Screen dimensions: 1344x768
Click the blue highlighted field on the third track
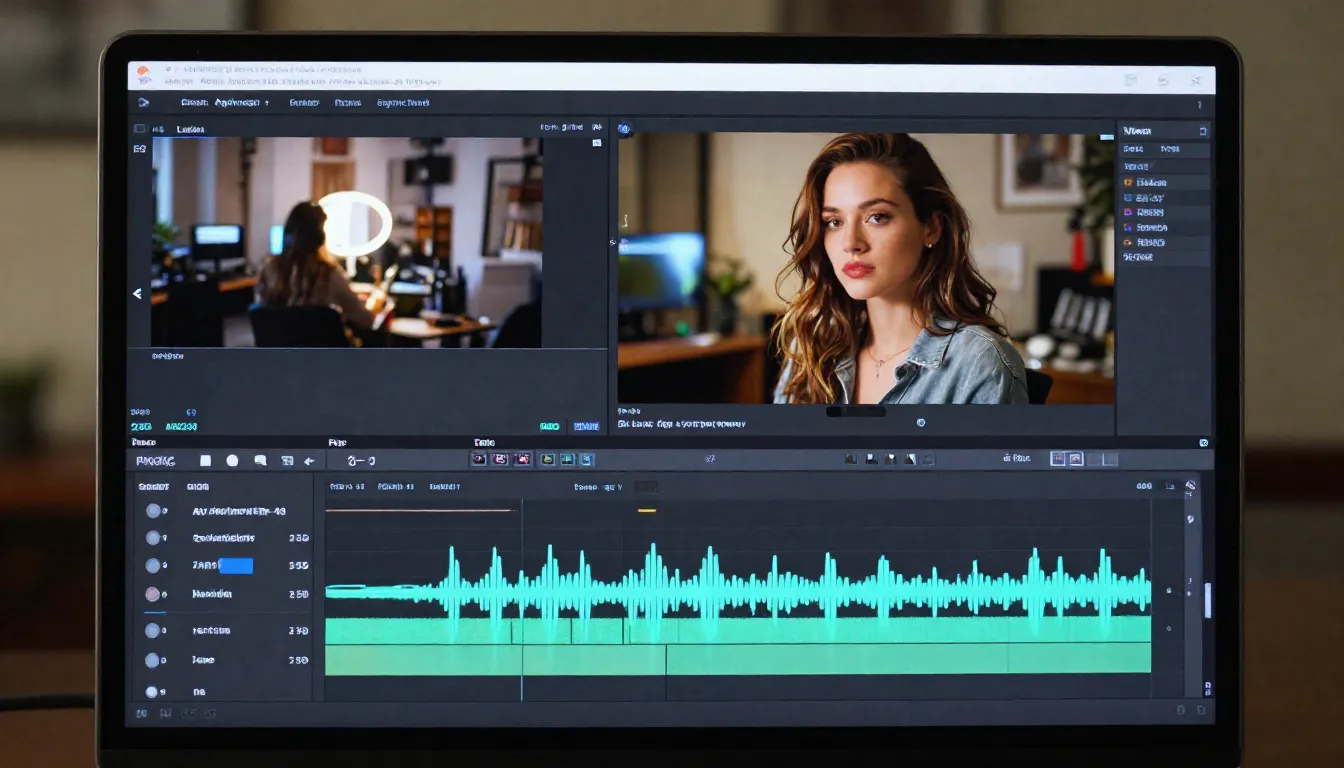point(235,566)
